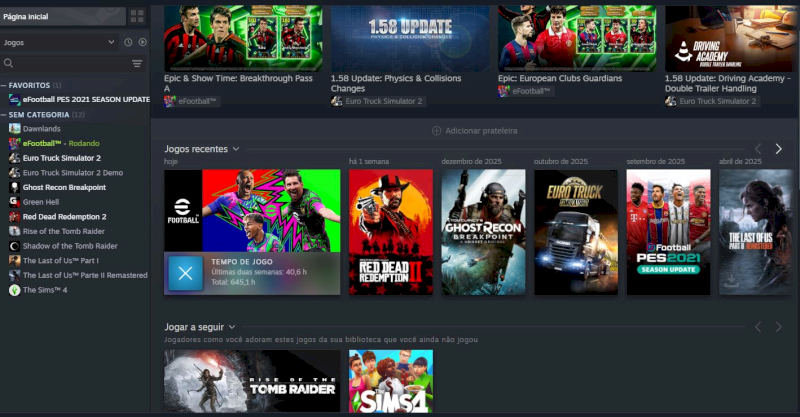This screenshot has width=800, height=417.
Task: Open eFootball tag under European Clubs Guardians
Action: [526, 91]
